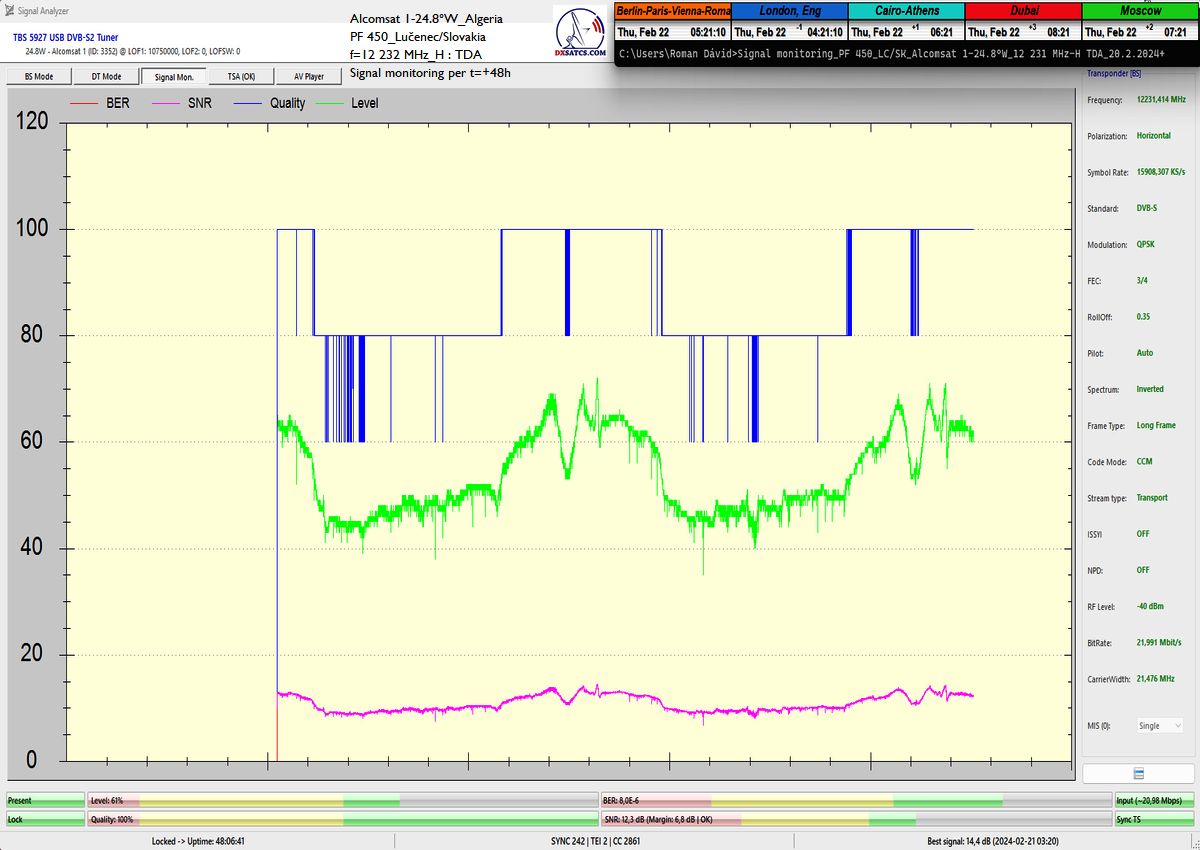
Task: Click the Level 61% signal bar
Action: click(x=343, y=801)
